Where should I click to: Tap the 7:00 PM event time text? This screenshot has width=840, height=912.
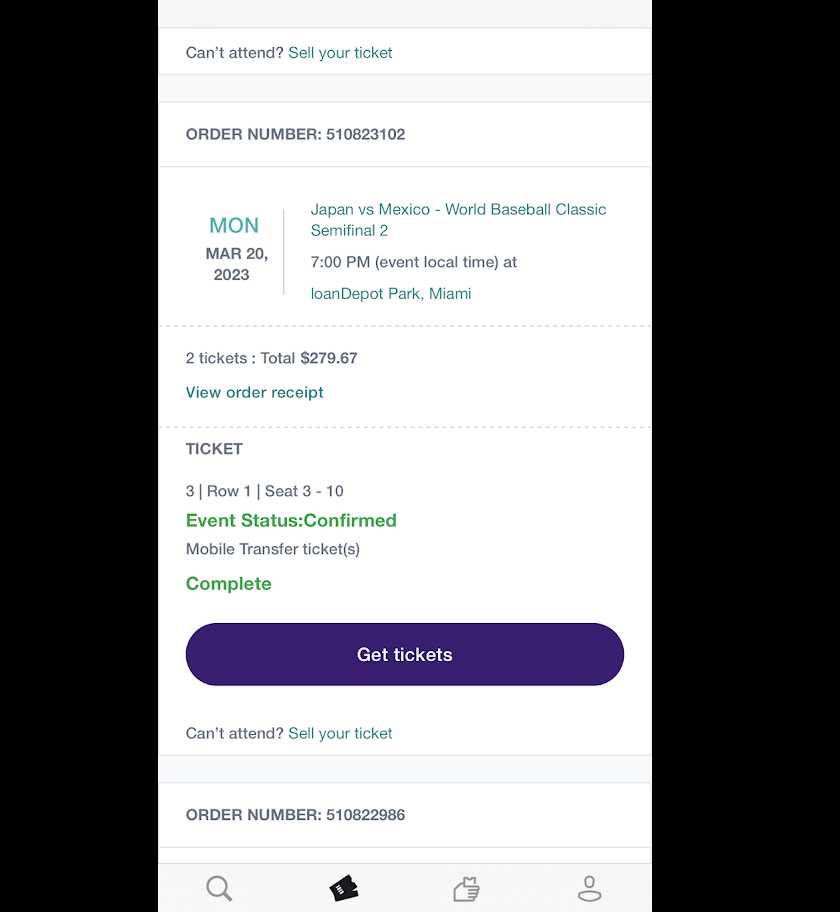pyautogui.click(x=413, y=262)
